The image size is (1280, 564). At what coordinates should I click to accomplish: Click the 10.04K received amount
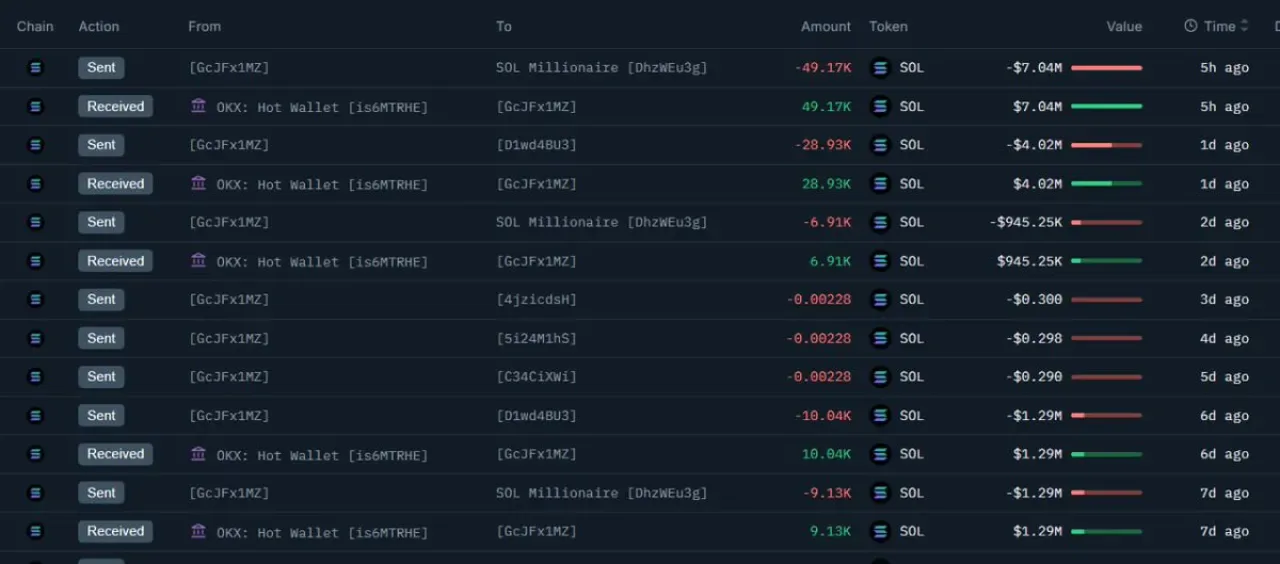[826, 454]
